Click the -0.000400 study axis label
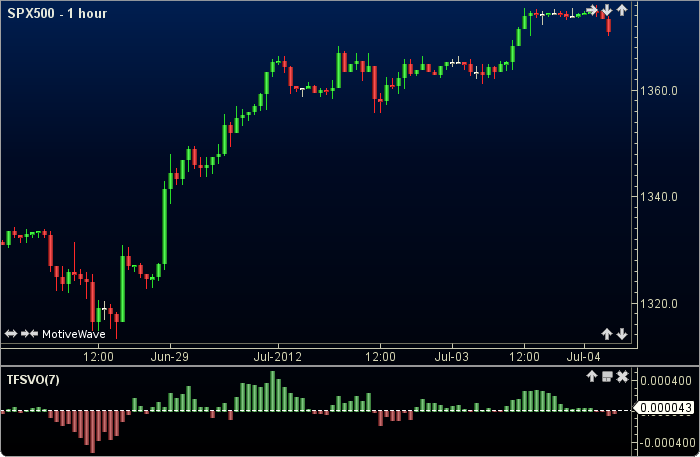The image size is (700, 457). [x=667, y=443]
